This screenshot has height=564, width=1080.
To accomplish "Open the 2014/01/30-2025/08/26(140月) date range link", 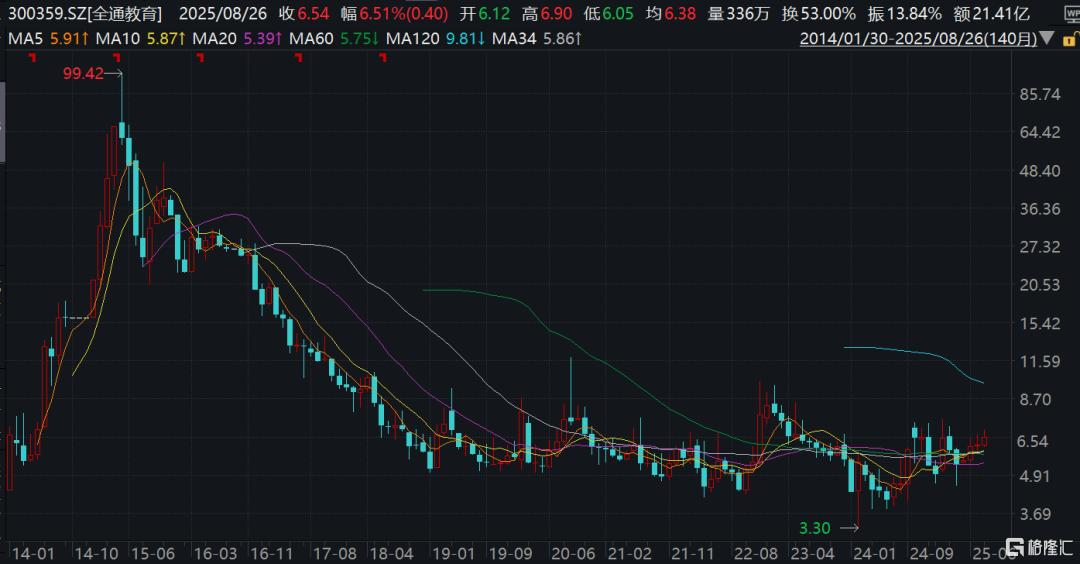I will tap(918, 39).
